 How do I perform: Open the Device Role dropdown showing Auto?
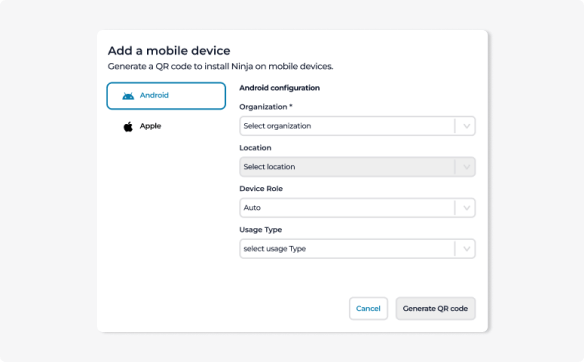click(357, 208)
